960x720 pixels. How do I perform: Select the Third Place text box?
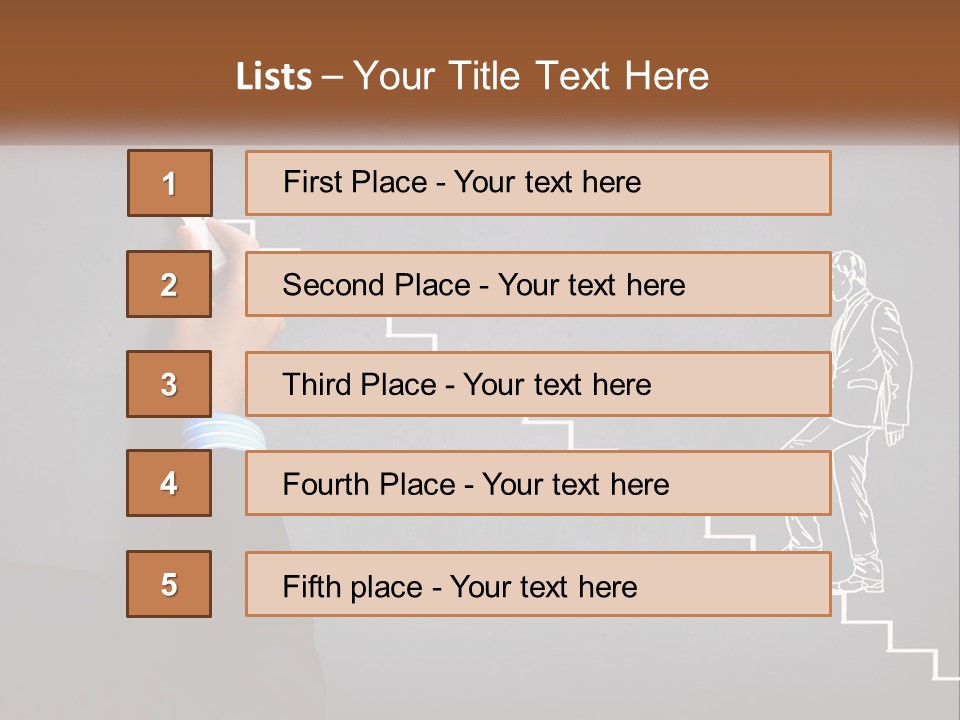tap(538, 384)
